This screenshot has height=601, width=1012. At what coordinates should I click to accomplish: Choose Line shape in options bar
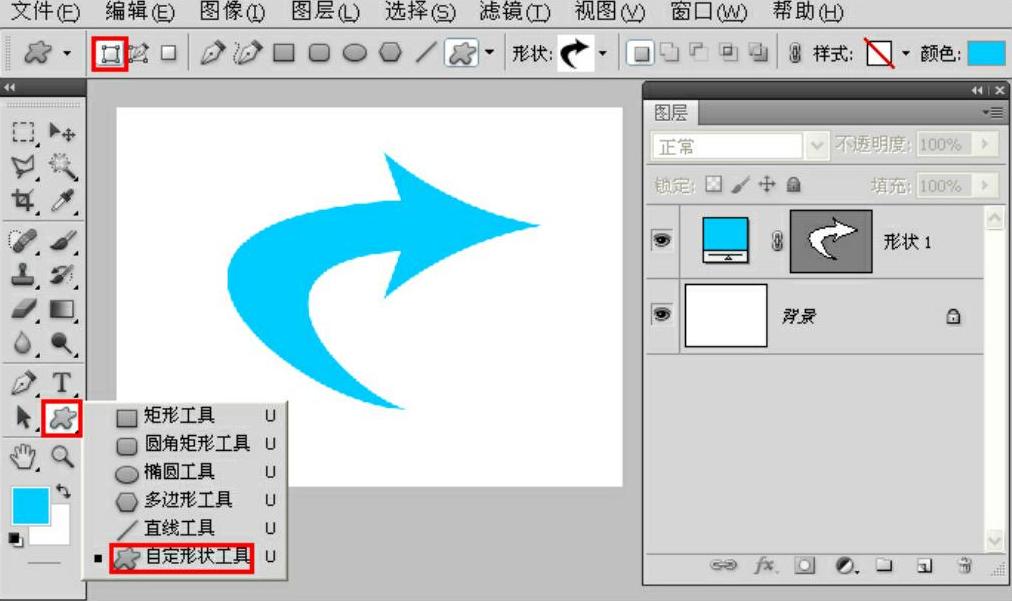(425, 53)
